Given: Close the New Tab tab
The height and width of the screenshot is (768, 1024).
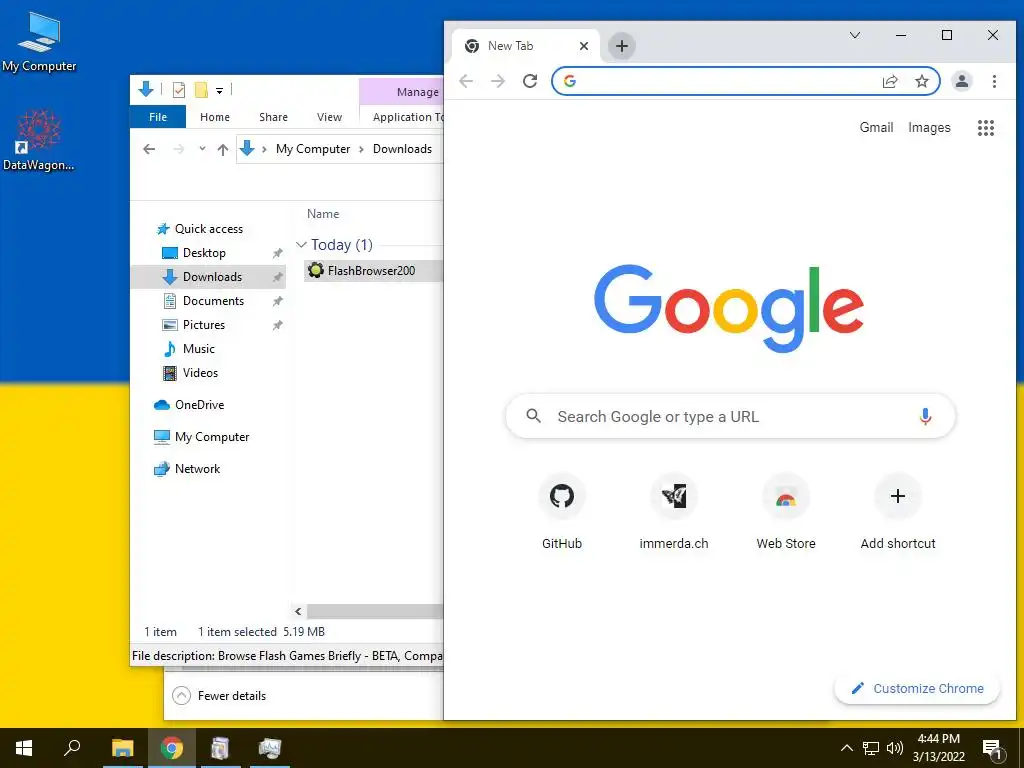Looking at the screenshot, I should (x=584, y=46).
